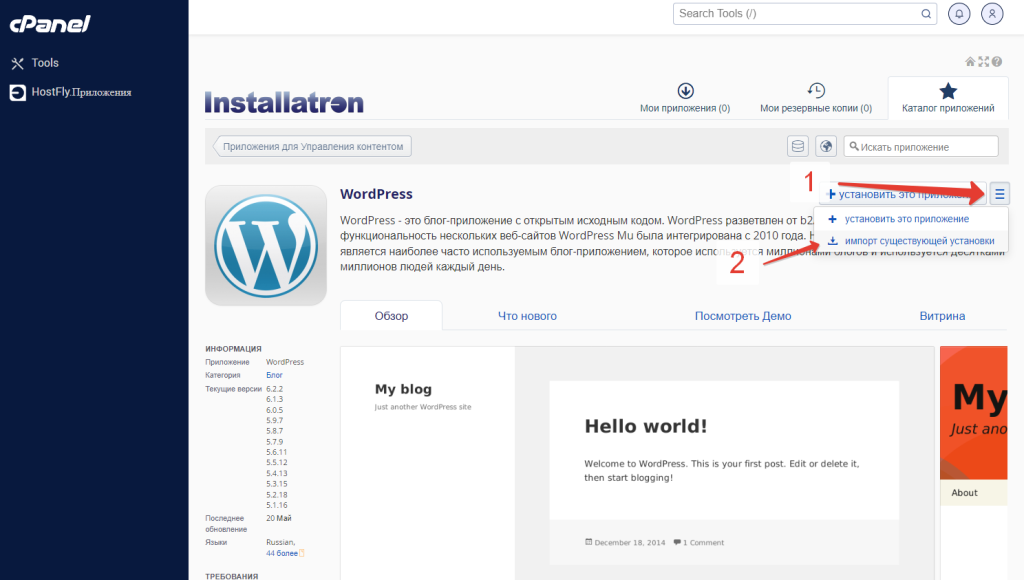1024x580 pixels.
Task: Open the orange theme screenshot thumbnail
Action: click(x=973, y=463)
